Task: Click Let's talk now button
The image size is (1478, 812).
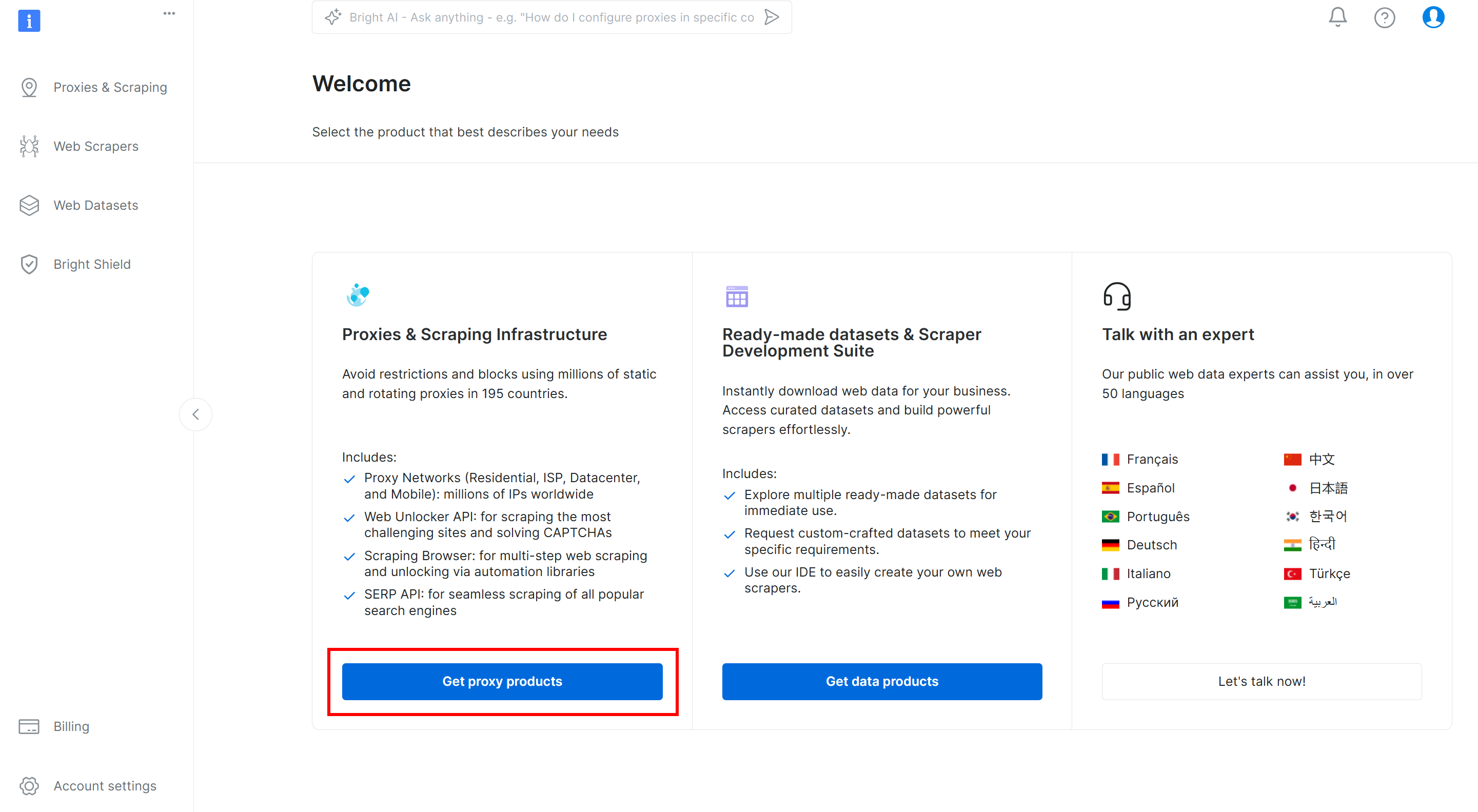Action: (1262, 682)
